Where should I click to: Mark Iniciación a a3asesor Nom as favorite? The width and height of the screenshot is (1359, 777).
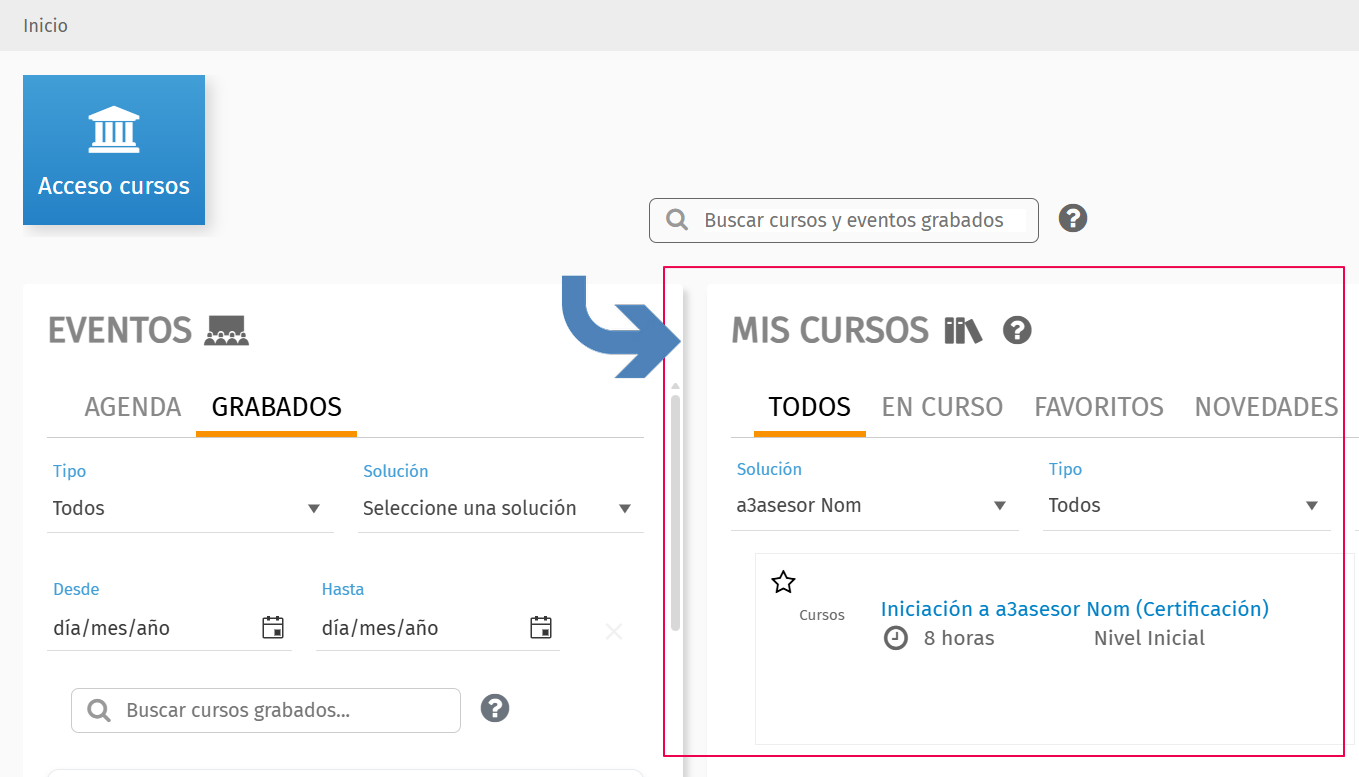[783, 583]
